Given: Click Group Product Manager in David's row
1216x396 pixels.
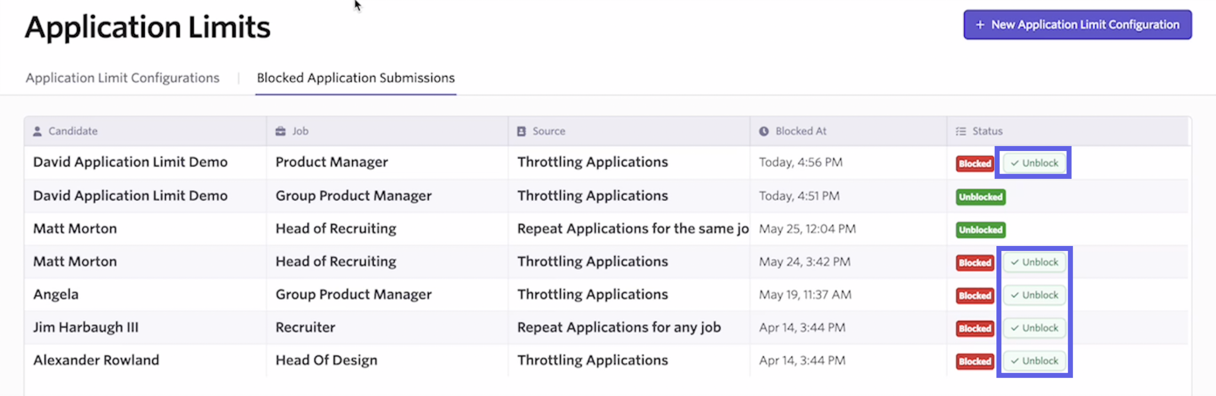Looking at the screenshot, I should [354, 196].
